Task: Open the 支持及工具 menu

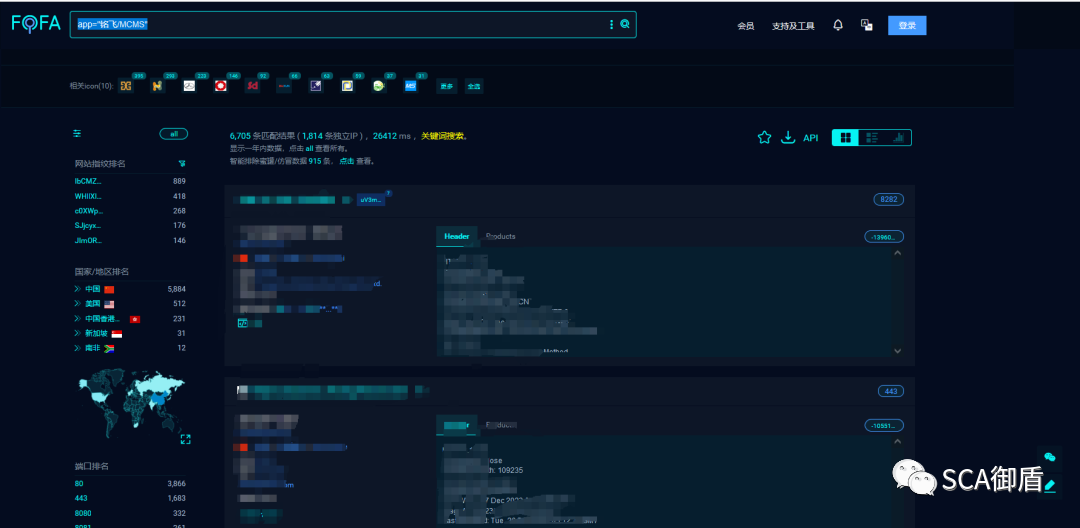Action: click(x=793, y=26)
